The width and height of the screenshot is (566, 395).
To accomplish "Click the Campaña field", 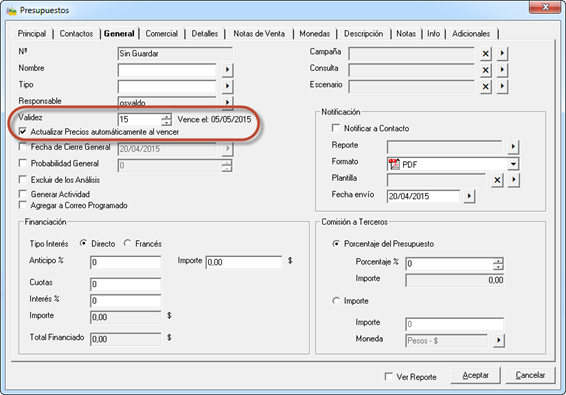I will [x=412, y=54].
